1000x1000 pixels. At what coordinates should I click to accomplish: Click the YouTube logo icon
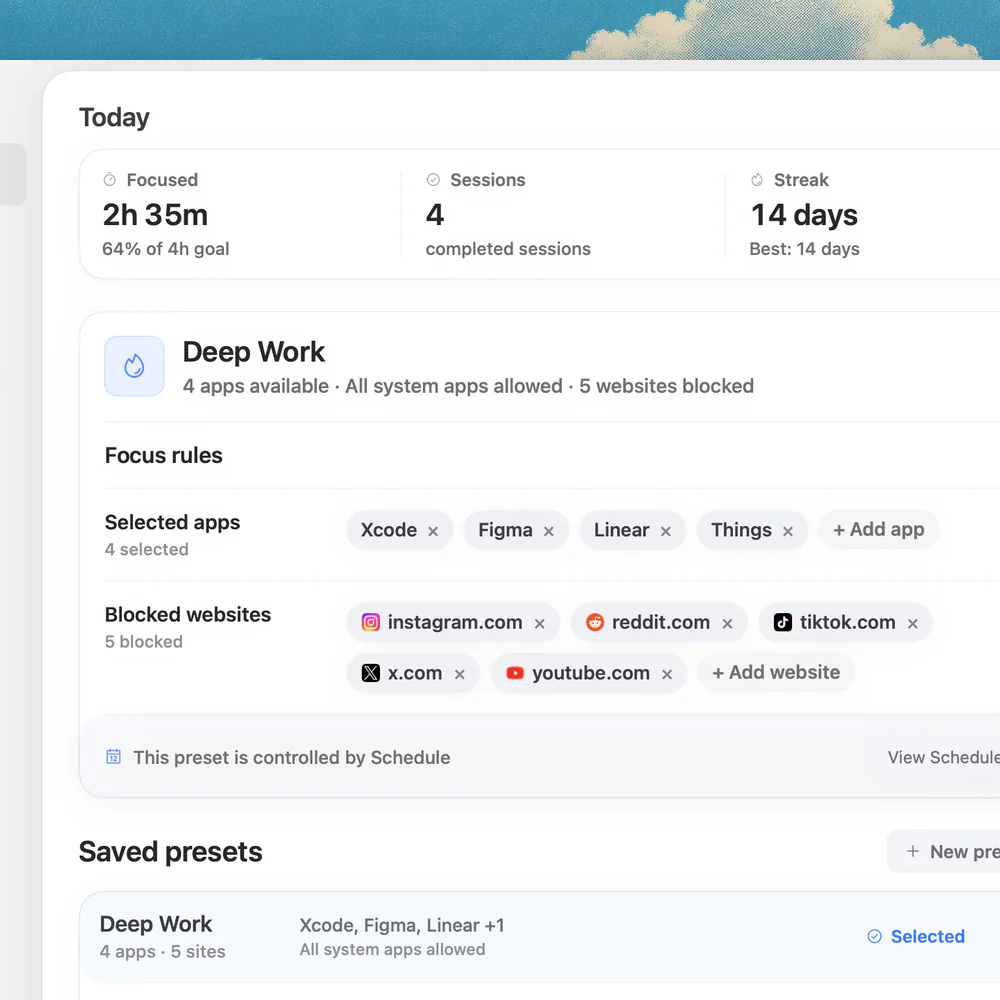515,673
